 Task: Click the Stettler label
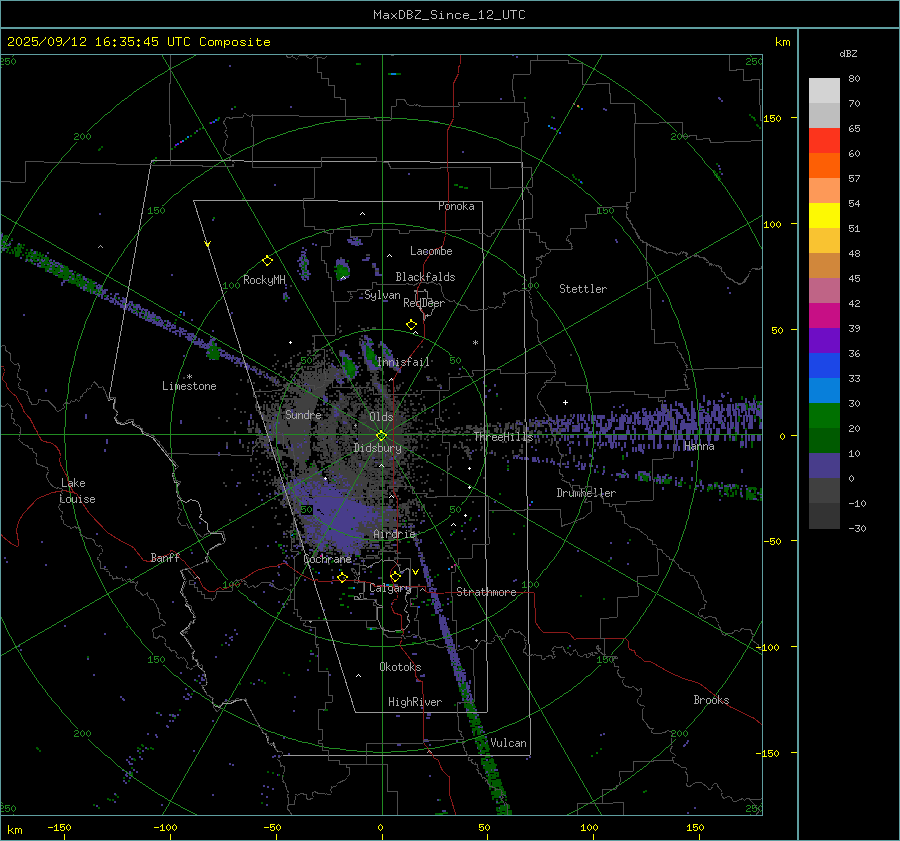pyautogui.click(x=583, y=289)
